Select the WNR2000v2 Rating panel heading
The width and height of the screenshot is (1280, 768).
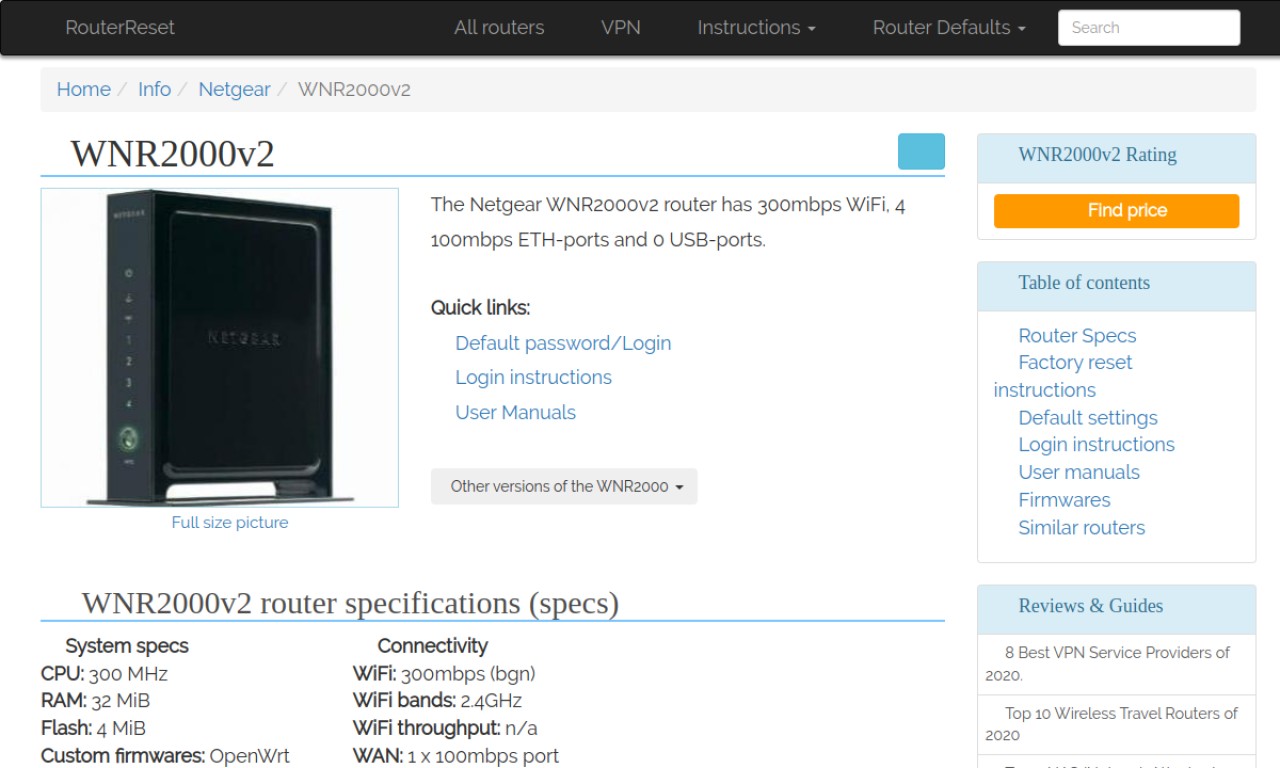click(x=1097, y=155)
